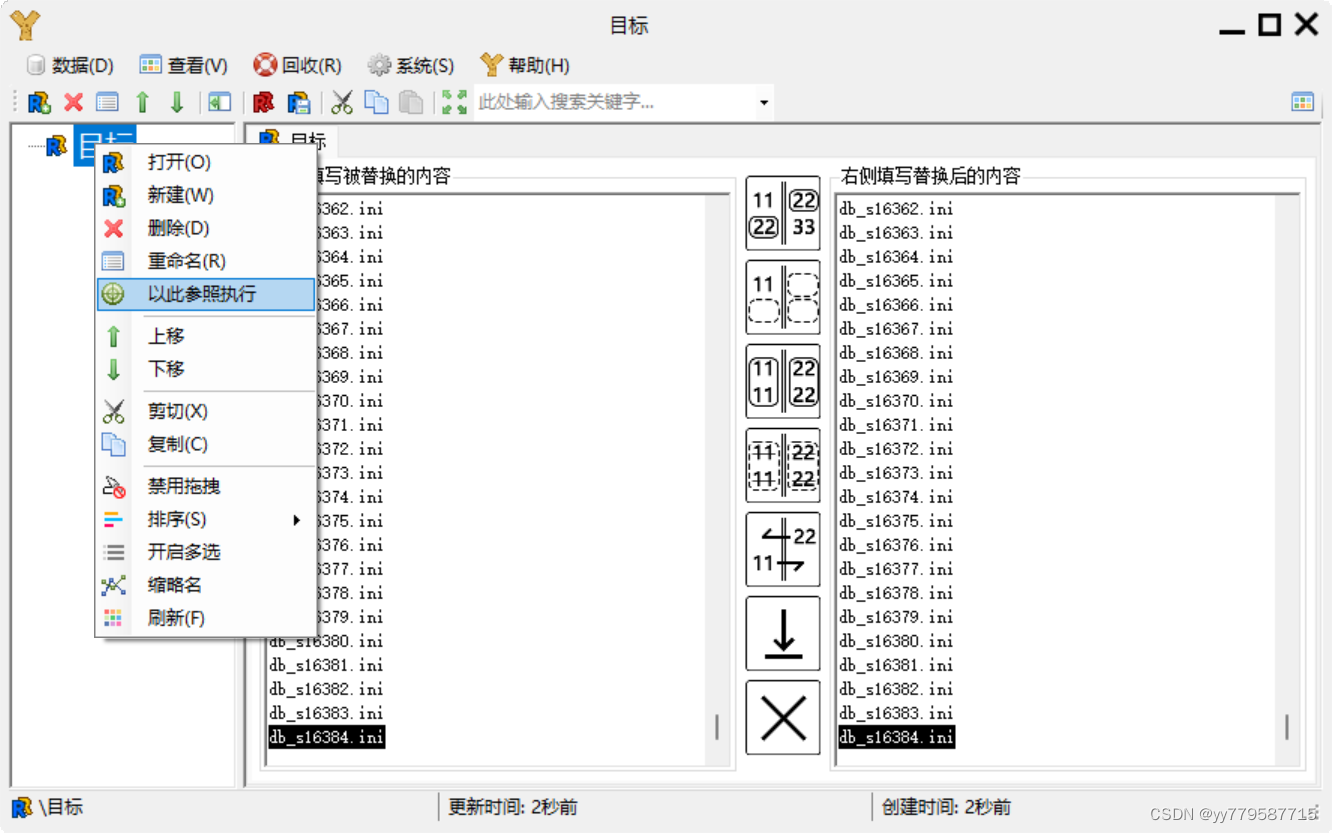Click 更新时间: 2秒前 in the status bar

[513, 807]
